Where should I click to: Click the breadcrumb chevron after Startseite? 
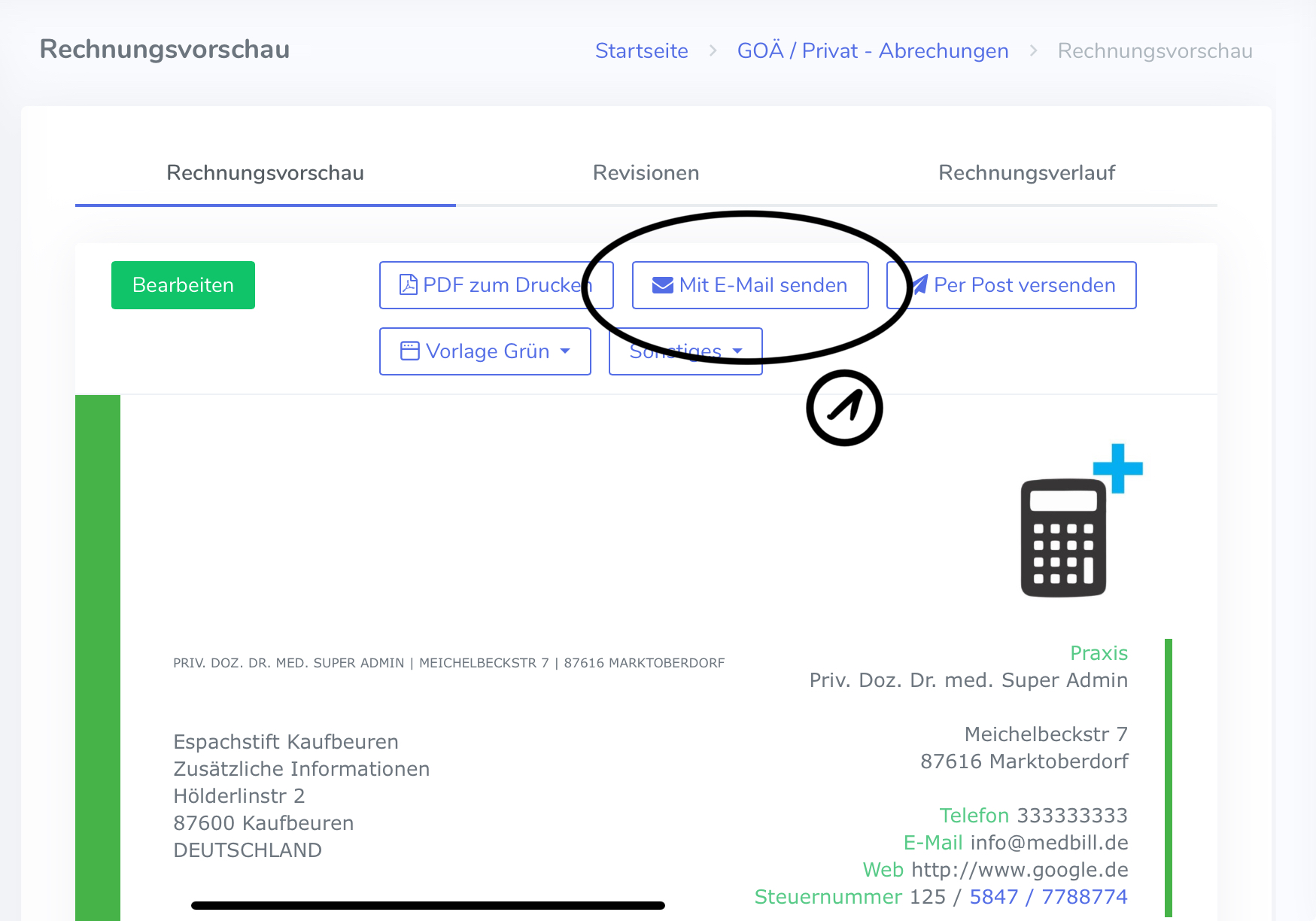pyautogui.click(x=713, y=51)
